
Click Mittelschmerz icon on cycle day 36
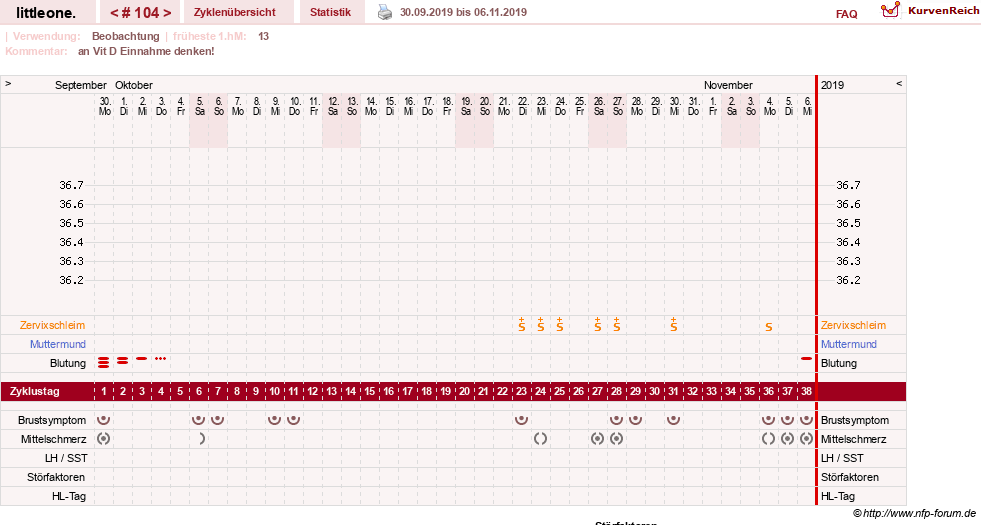768,439
